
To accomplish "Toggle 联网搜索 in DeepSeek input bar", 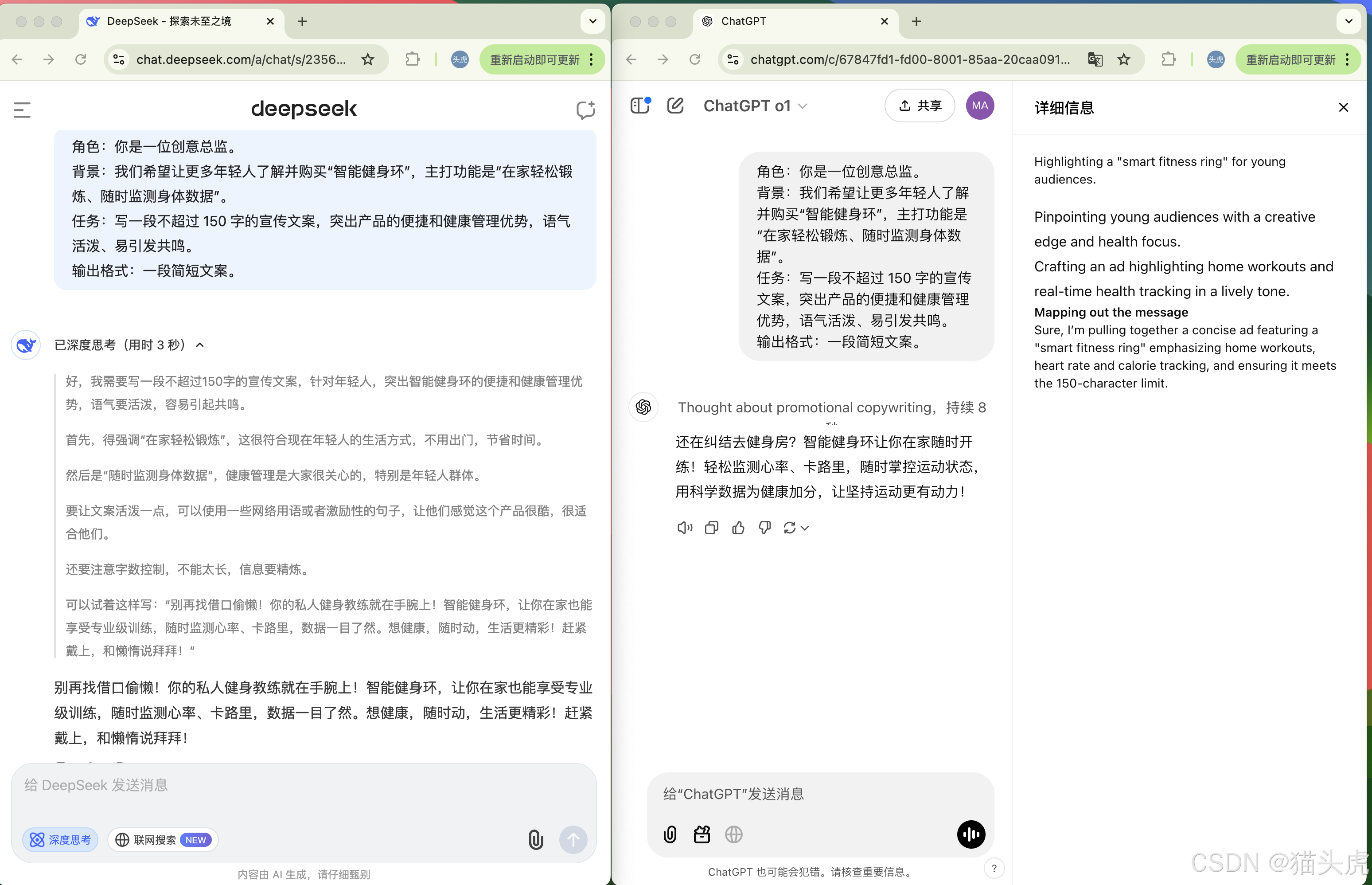I will (163, 840).
